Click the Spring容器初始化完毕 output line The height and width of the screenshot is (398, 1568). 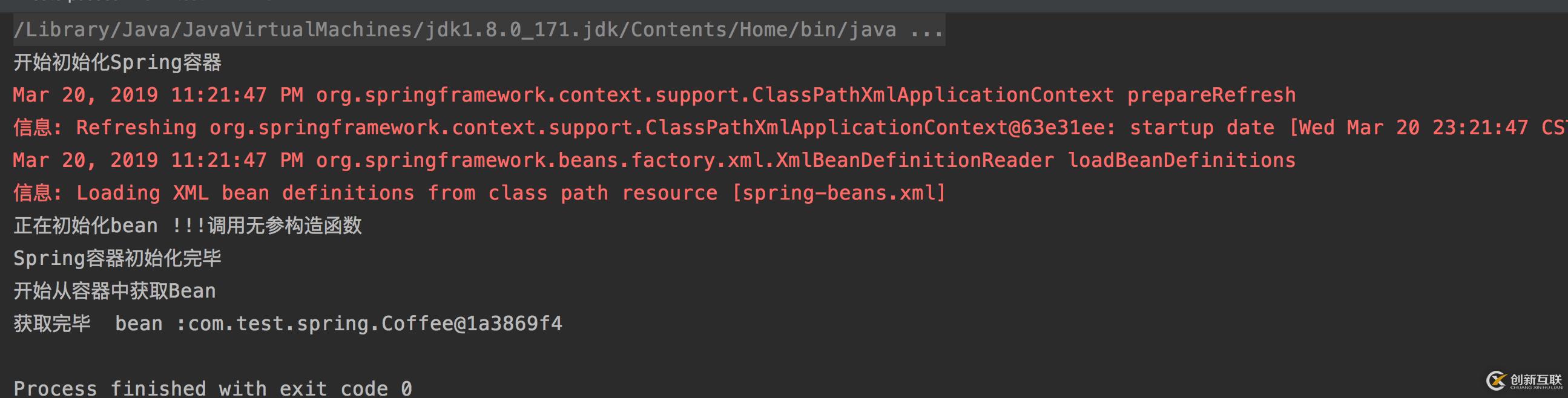coord(117,259)
